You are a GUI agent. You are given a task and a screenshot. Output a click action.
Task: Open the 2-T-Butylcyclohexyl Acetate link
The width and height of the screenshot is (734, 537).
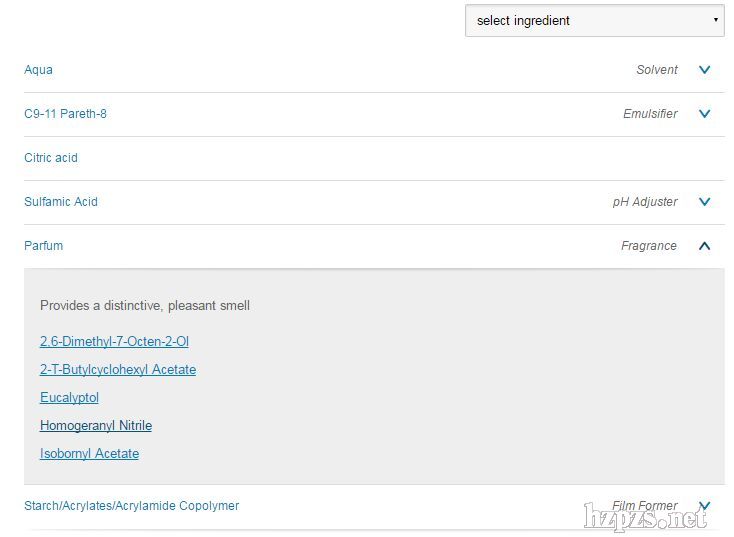click(118, 370)
